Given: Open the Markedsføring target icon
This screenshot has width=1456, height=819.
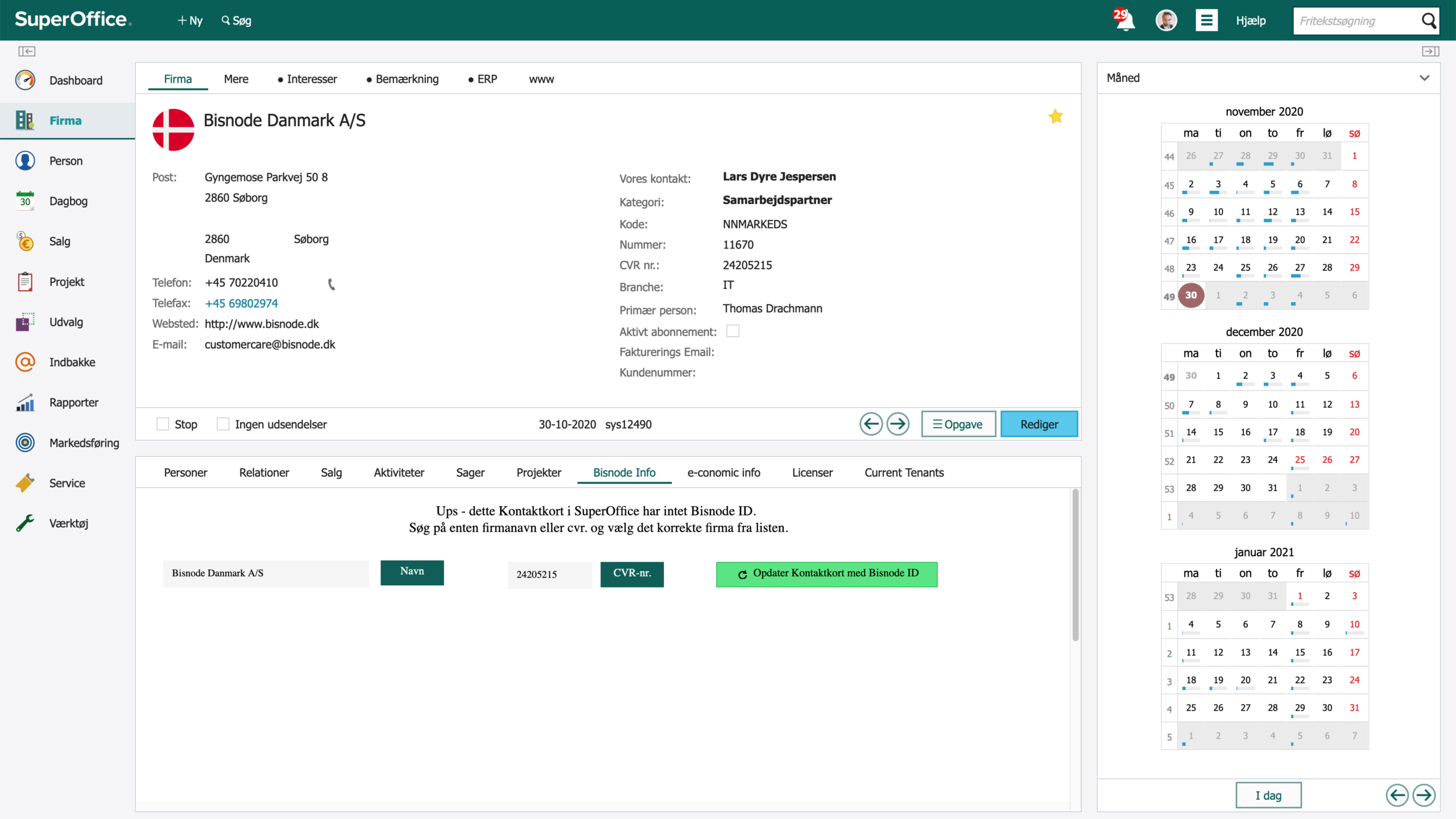Looking at the screenshot, I should [25, 442].
